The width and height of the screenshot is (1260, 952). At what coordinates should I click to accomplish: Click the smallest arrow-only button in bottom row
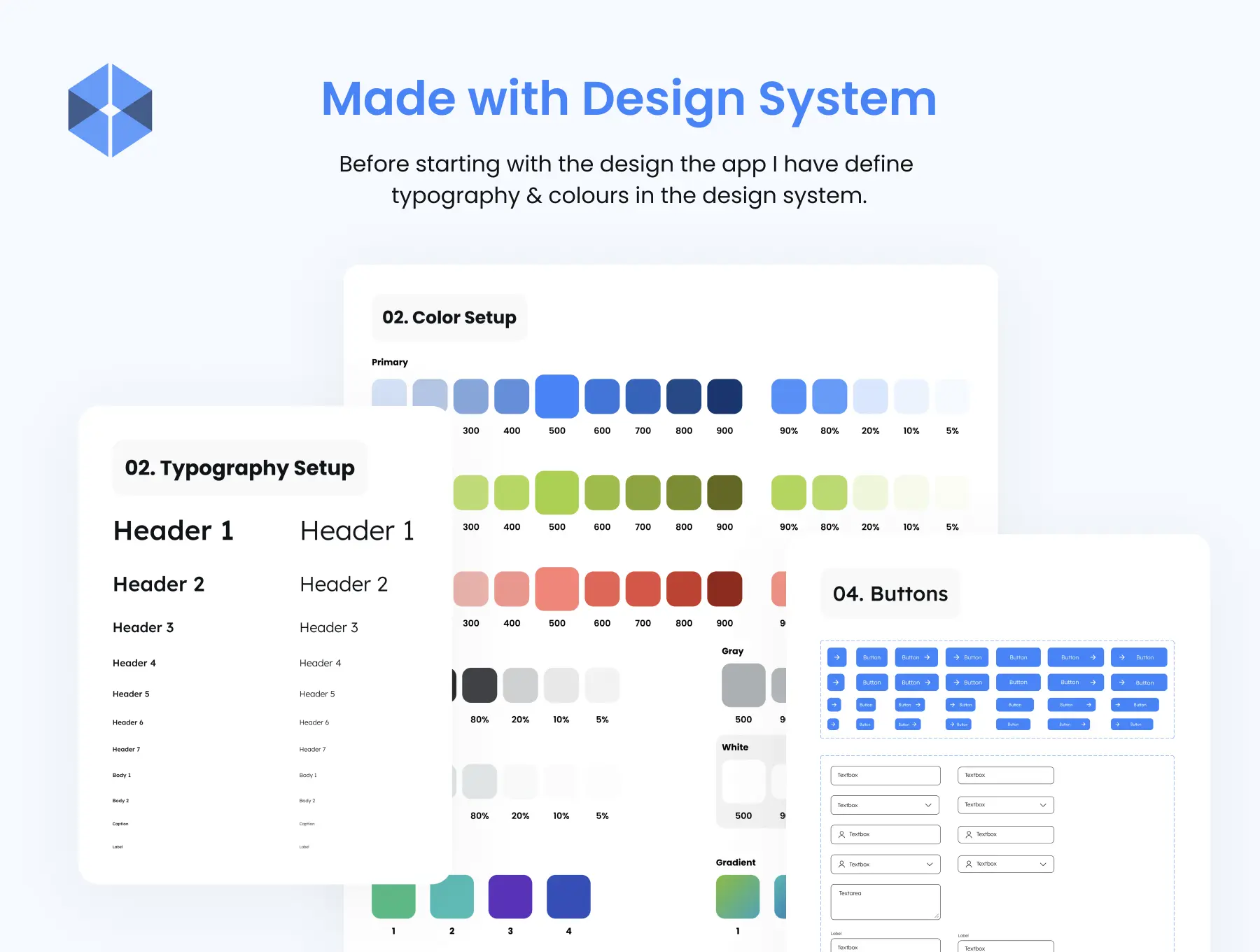point(833,724)
